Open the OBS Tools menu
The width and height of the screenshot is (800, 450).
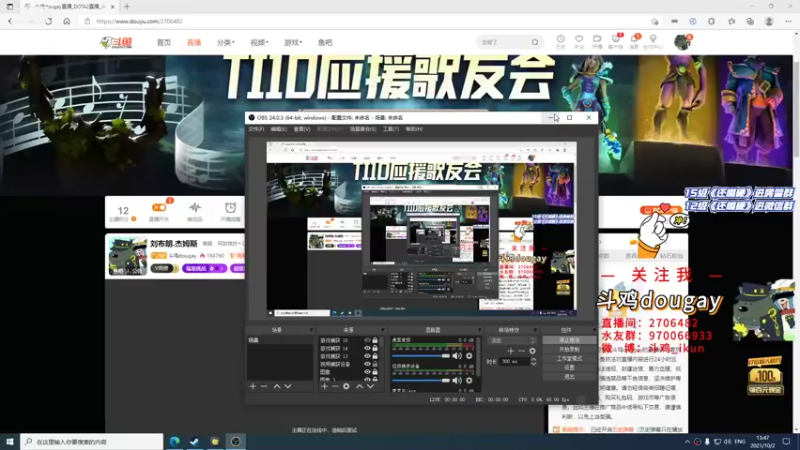391,130
